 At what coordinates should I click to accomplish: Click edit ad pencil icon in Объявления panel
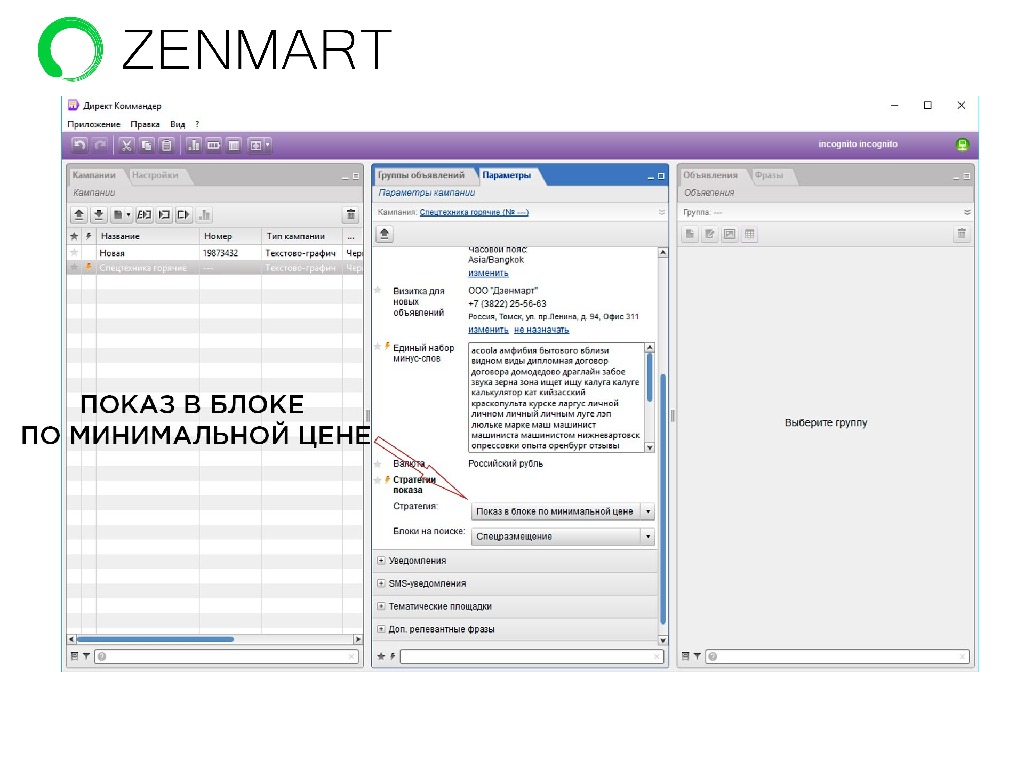710,234
